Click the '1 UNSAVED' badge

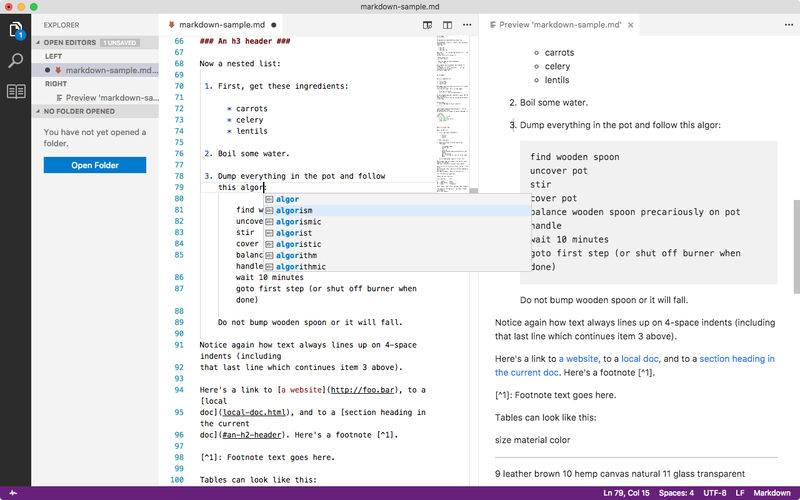120,43
